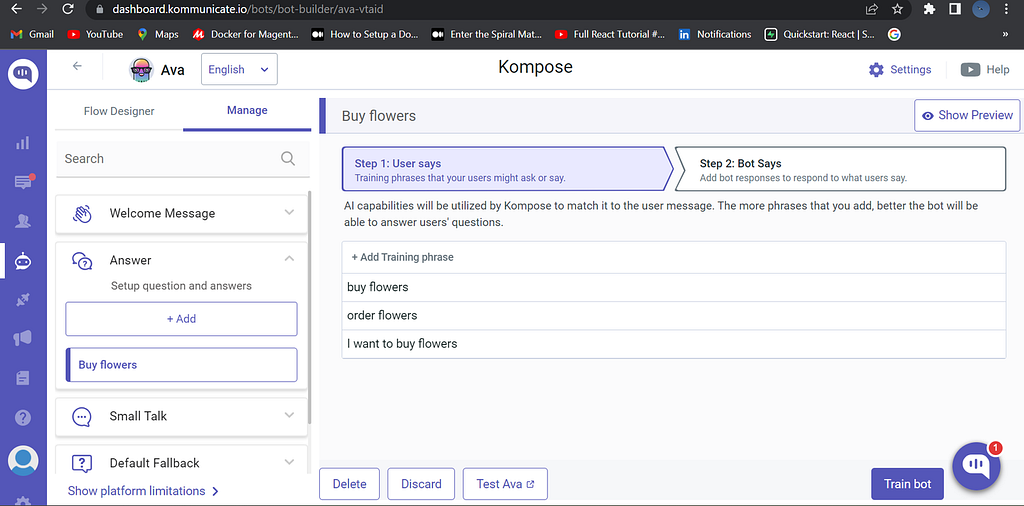Expand the Welcome Message section chevron
The height and width of the screenshot is (506, 1024).
click(289, 212)
